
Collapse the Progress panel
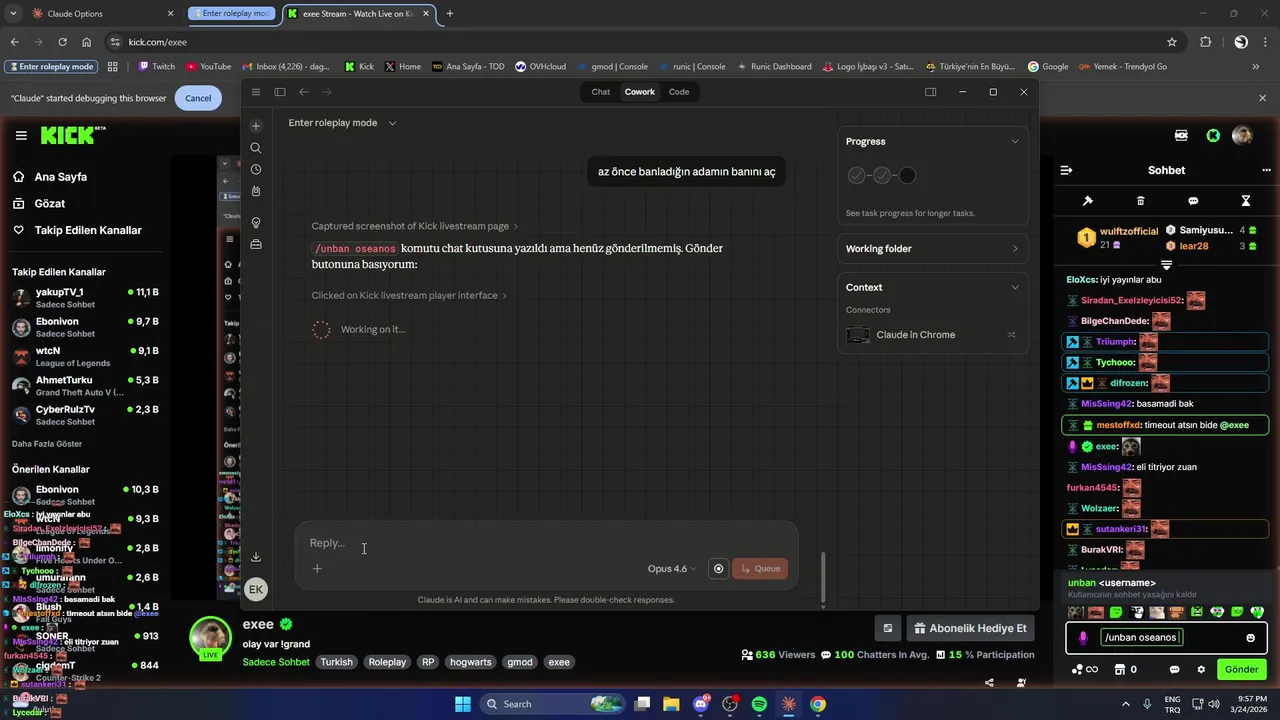[x=1015, y=141]
